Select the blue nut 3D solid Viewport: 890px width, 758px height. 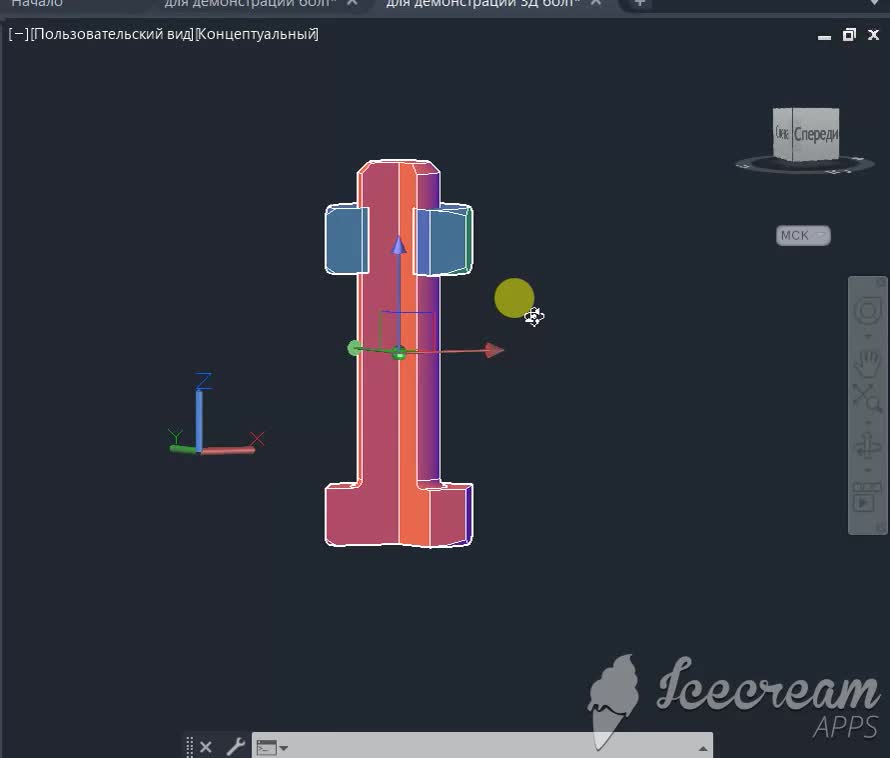click(346, 240)
